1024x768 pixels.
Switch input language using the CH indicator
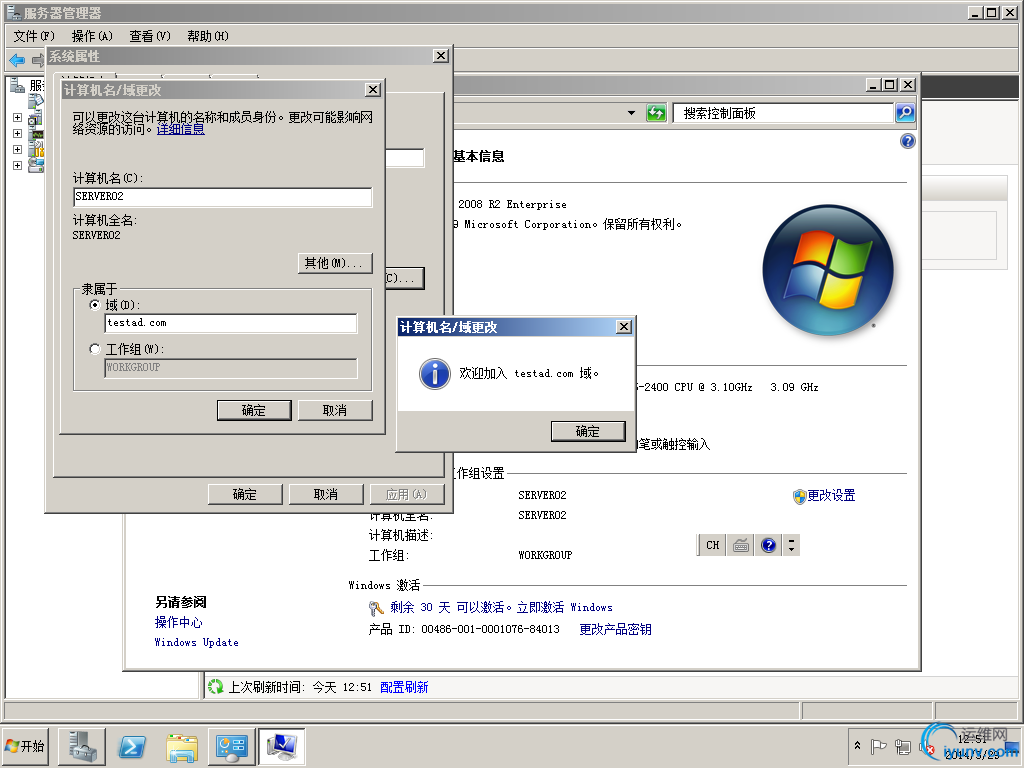click(x=712, y=545)
